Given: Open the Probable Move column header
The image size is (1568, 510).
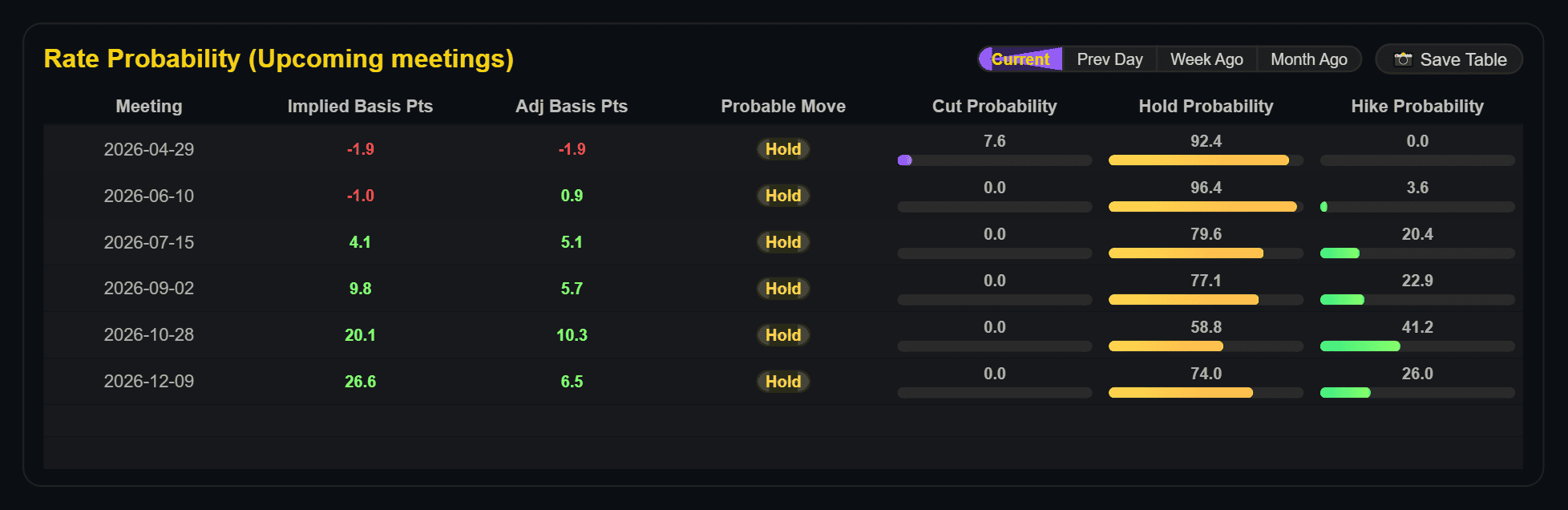Looking at the screenshot, I should (782, 106).
